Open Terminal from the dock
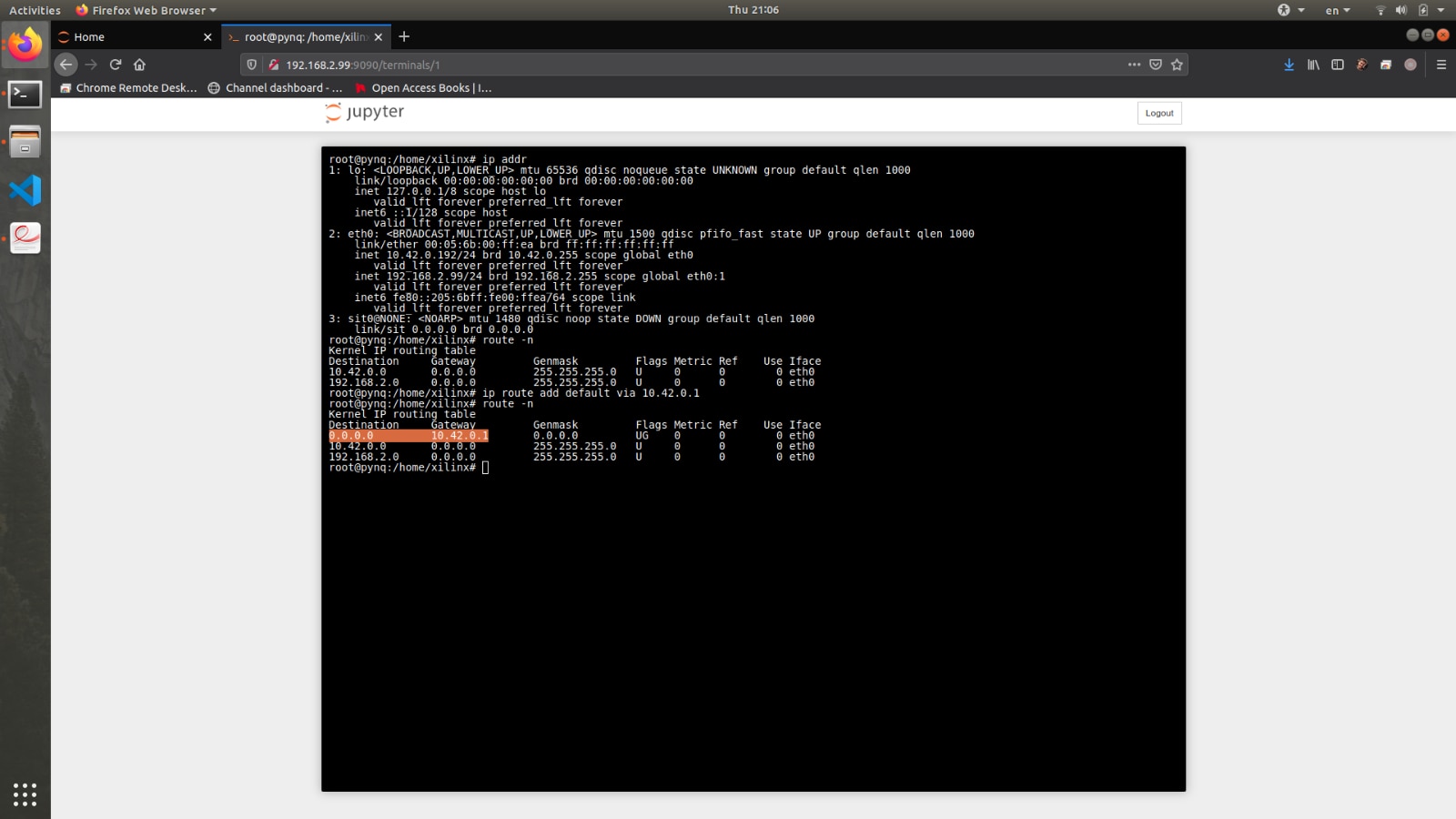This screenshot has width=1456, height=819. (25, 94)
